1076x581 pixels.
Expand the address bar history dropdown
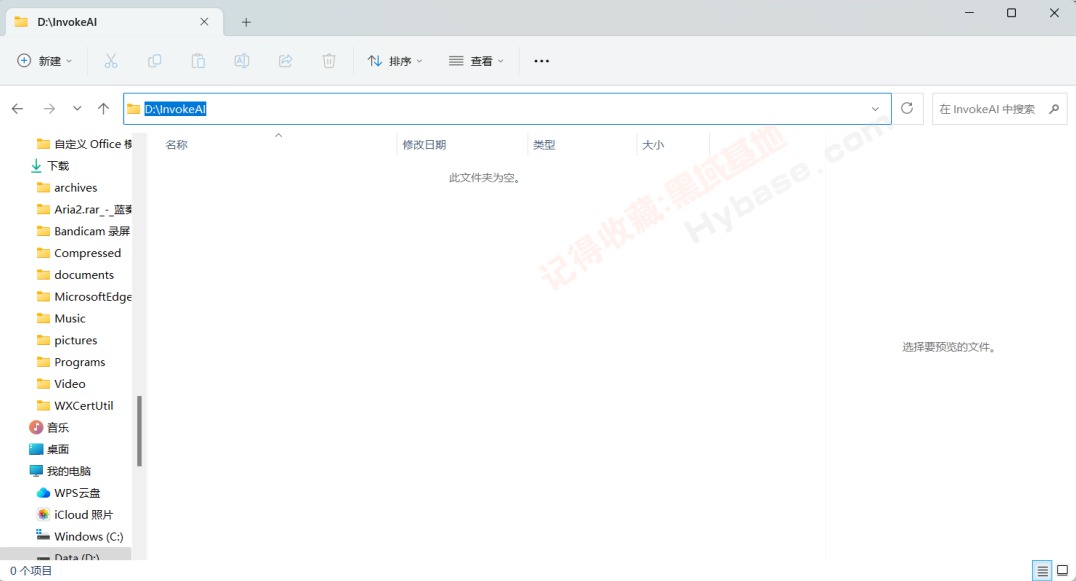pyautogui.click(x=876, y=109)
